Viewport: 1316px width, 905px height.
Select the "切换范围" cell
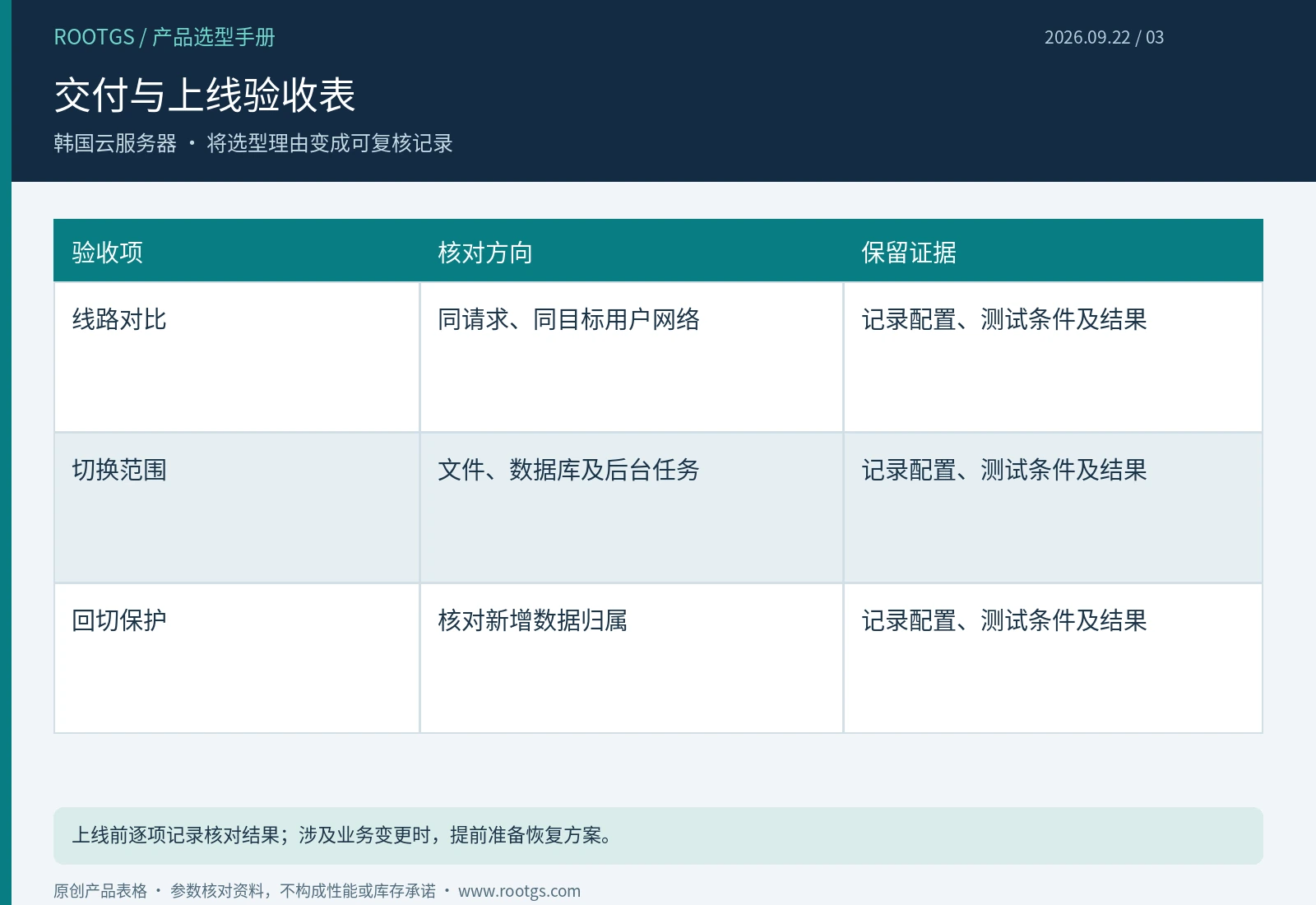(x=237, y=508)
